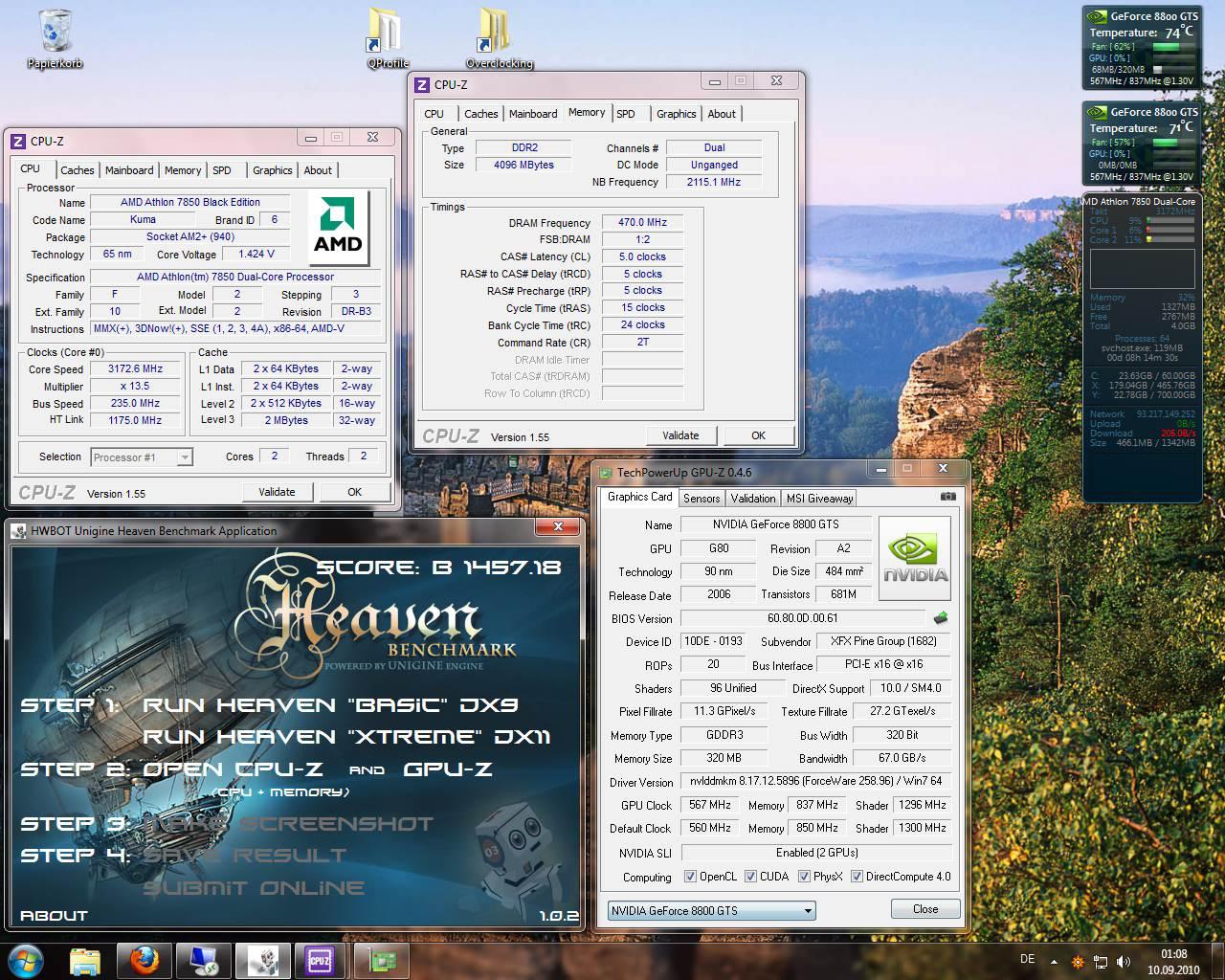The image size is (1225, 980).
Task: Click Open CPU-Z in HWBOT app
Action: click(x=233, y=769)
